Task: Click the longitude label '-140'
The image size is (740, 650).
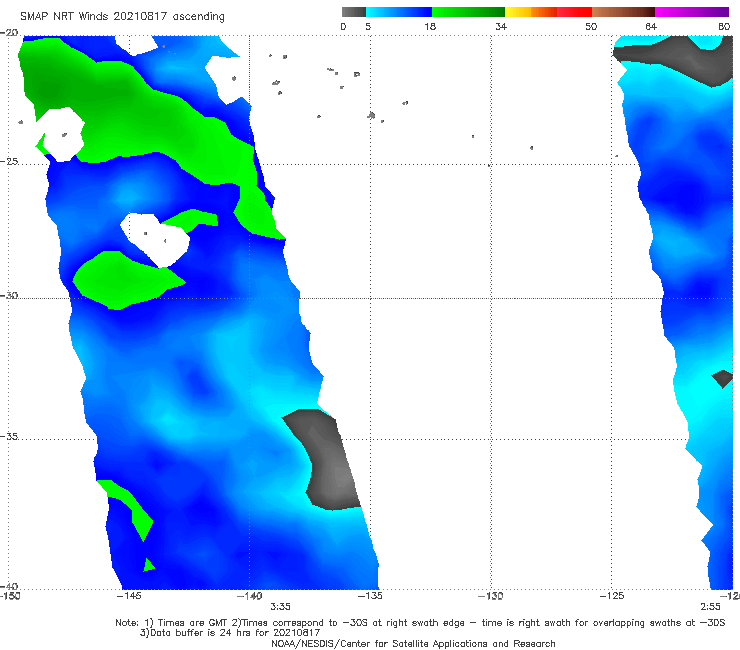Action: 250,596
